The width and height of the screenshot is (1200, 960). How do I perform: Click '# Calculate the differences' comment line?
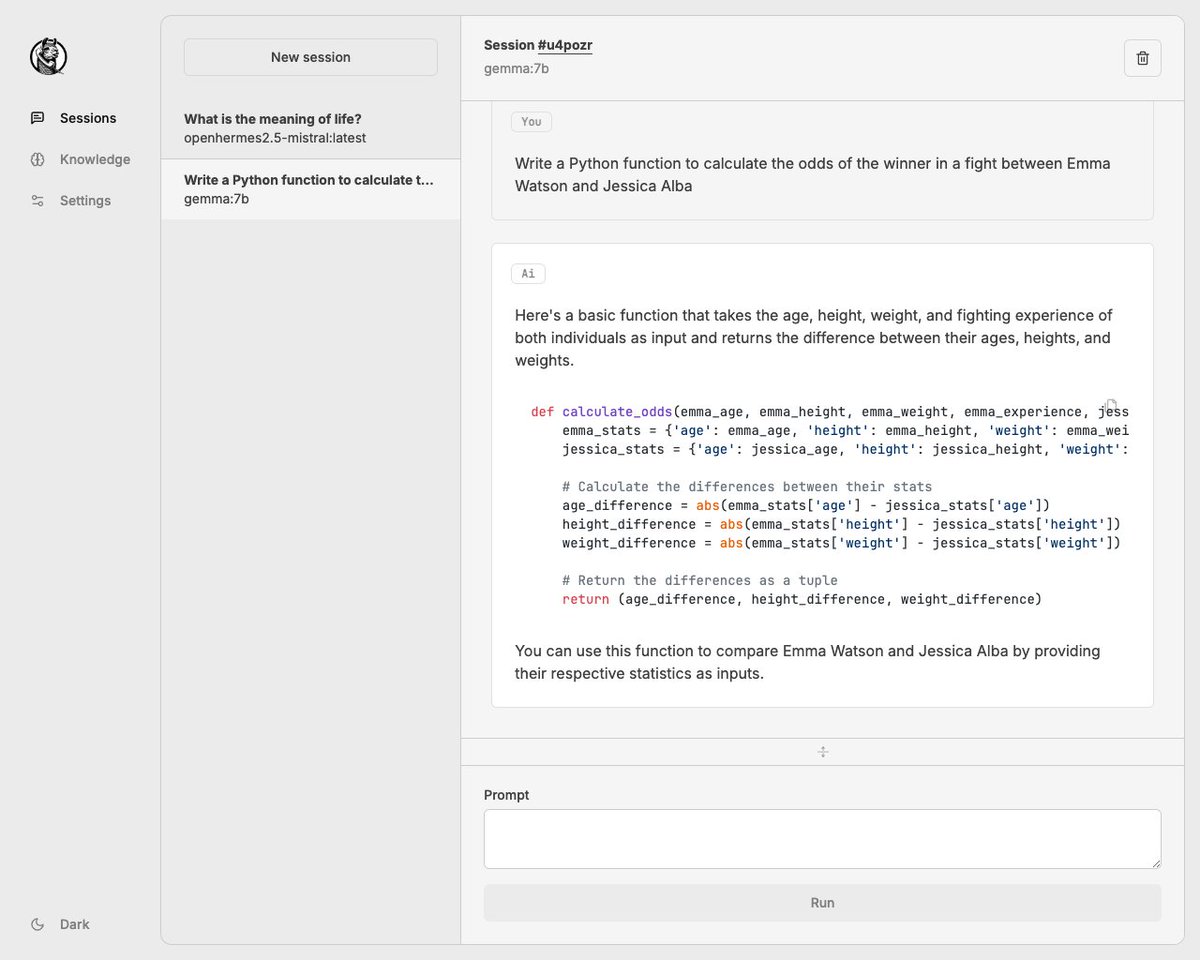click(x=747, y=486)
